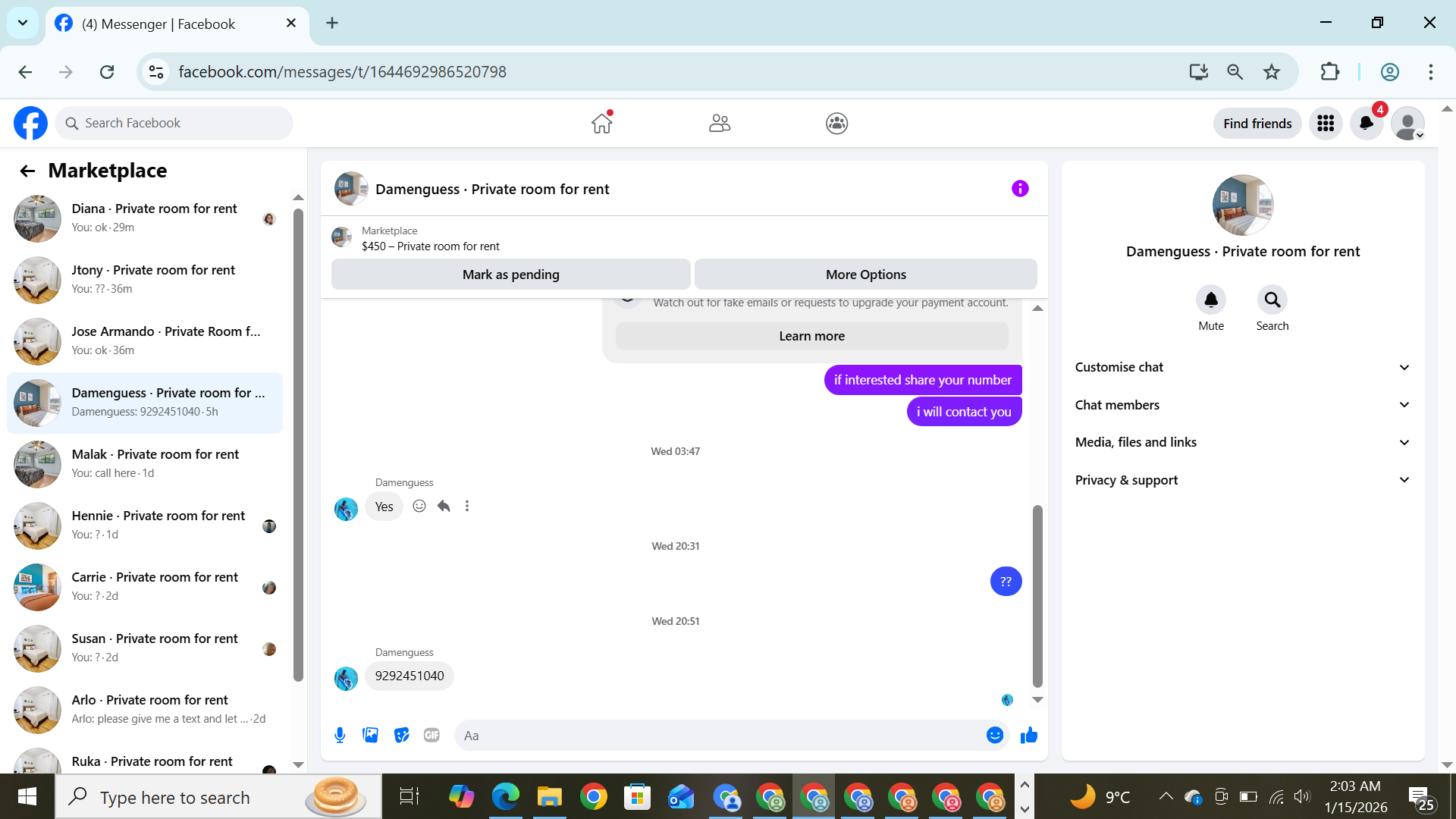Click the Learn more button
The width and height of the screenshot is (1456, 819).
pyautogui.click(x=811, y=336)
